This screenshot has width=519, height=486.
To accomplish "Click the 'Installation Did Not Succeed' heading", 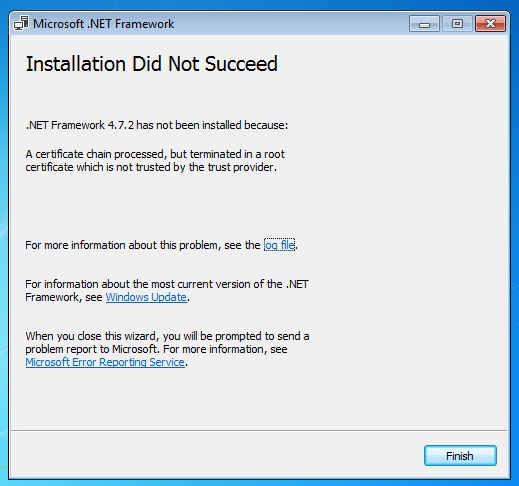I will click(x=152, y=64).
